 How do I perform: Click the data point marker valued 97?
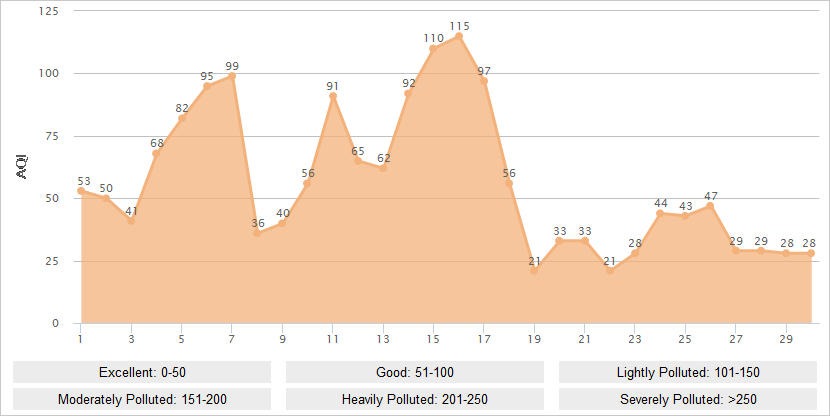[x=484, y=81]
